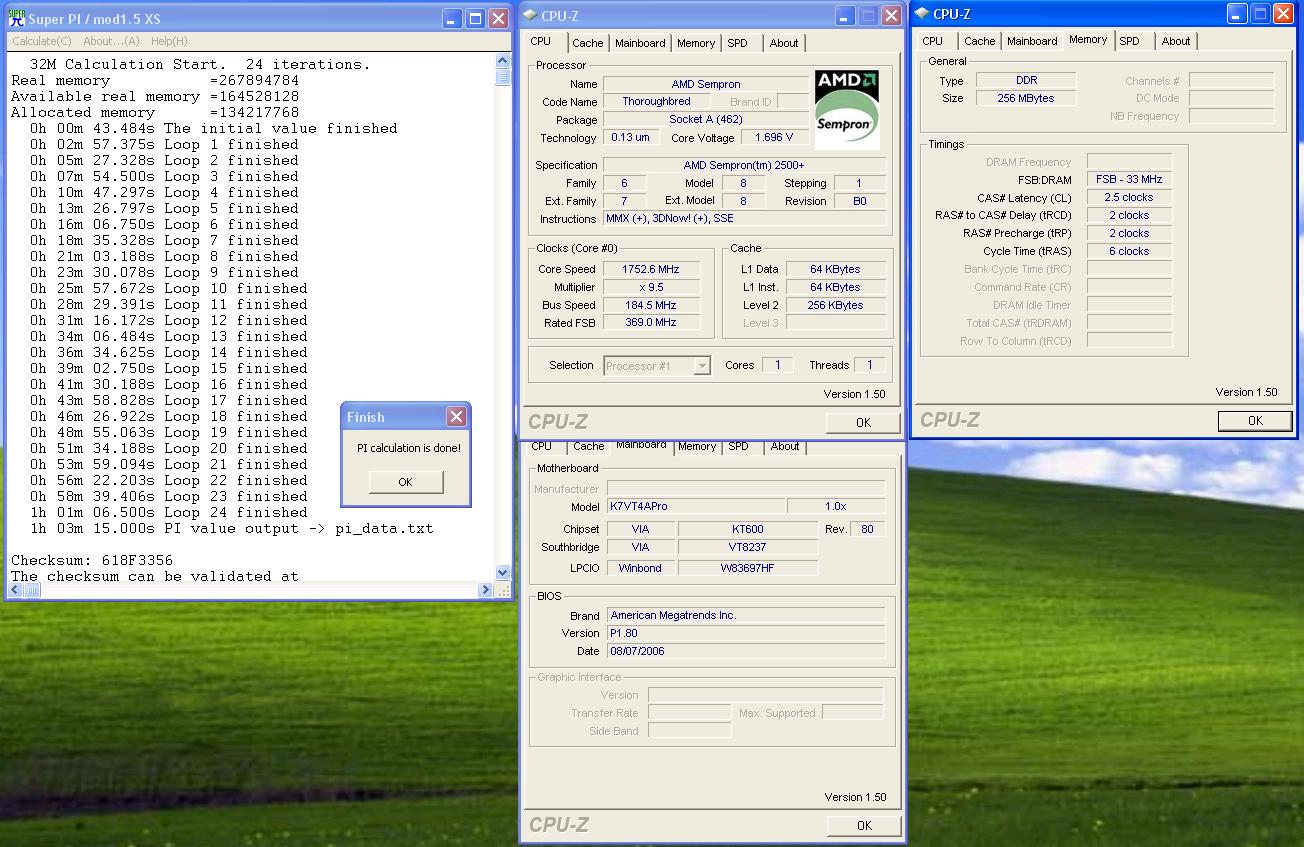
Task: Select the Cache tab in the Memory CPU-Z window
Action: pos(979,41)
